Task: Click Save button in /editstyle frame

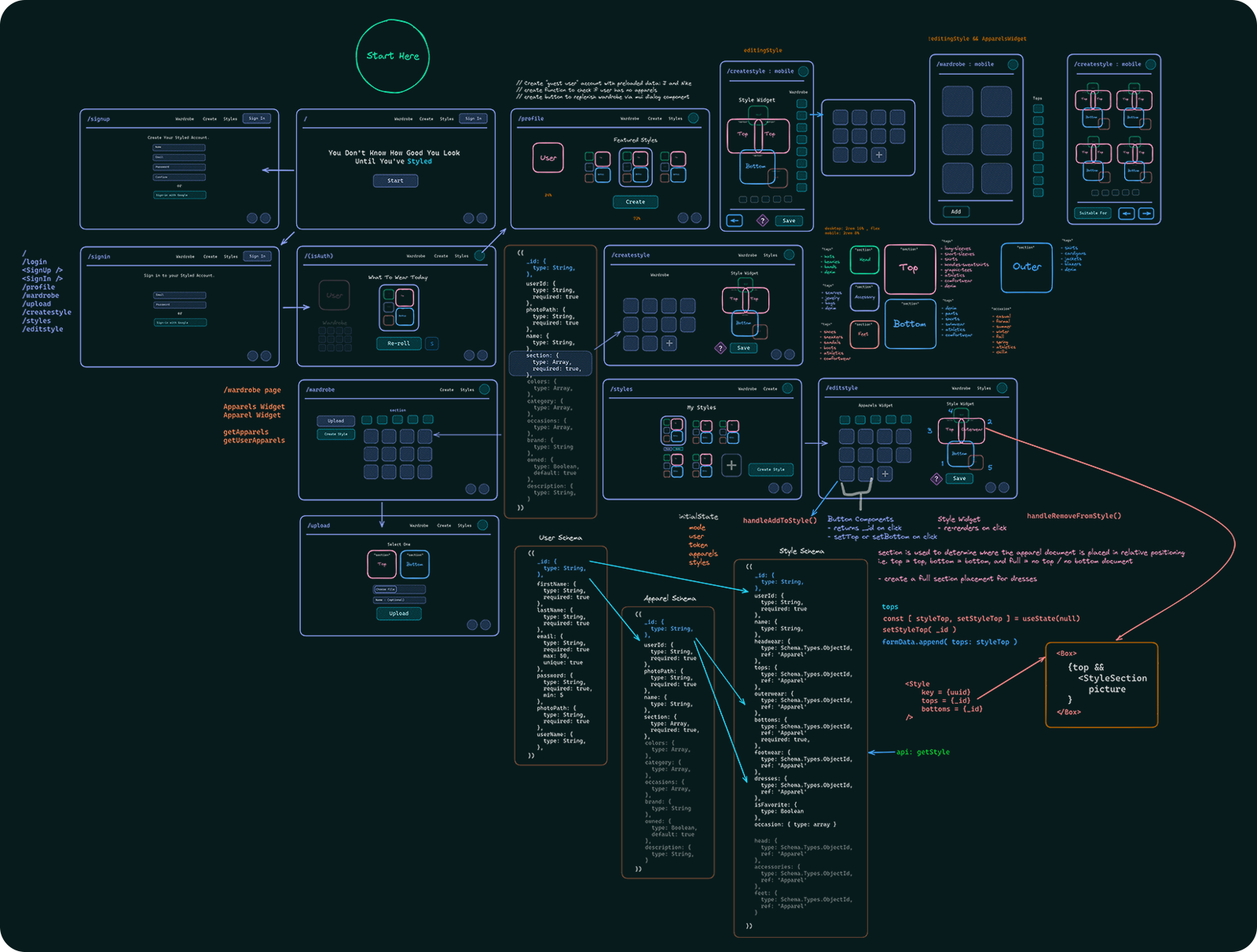Action: tap(959, 478)
